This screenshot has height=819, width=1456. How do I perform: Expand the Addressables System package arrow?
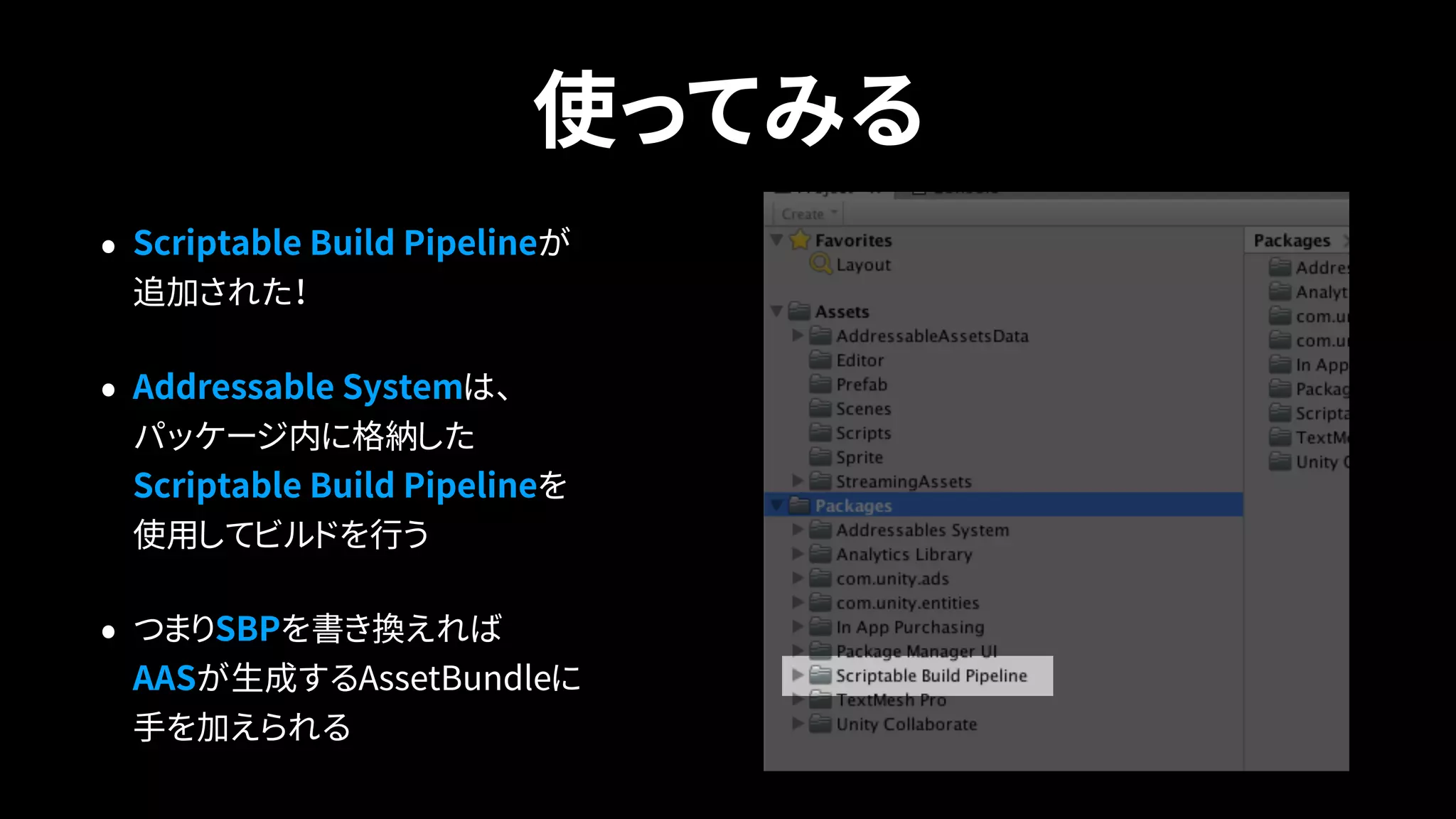(x=798, y=529)
